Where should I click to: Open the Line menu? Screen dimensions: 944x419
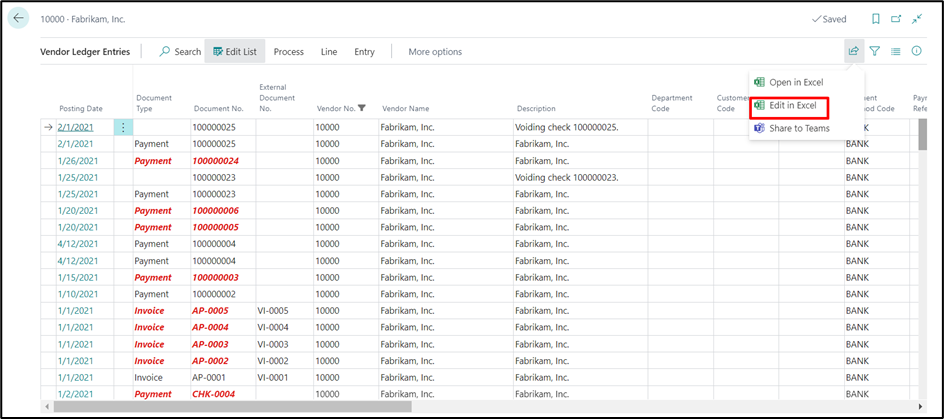pyautogui.click(x=329, y=52)
